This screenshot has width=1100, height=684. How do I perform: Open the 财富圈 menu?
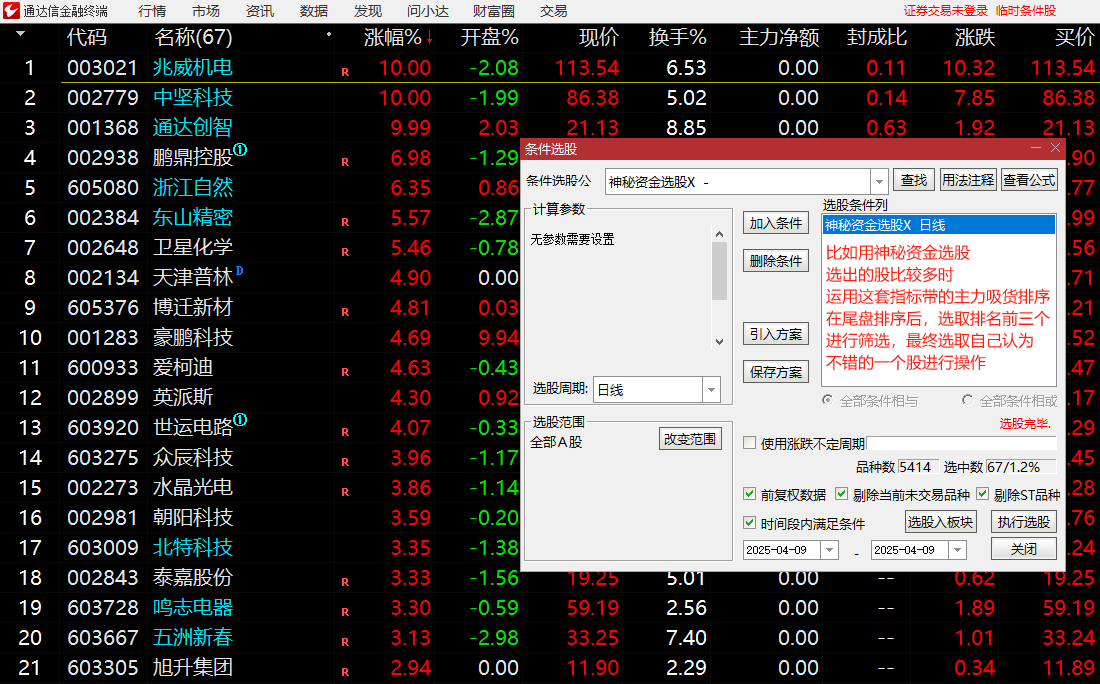494,11
